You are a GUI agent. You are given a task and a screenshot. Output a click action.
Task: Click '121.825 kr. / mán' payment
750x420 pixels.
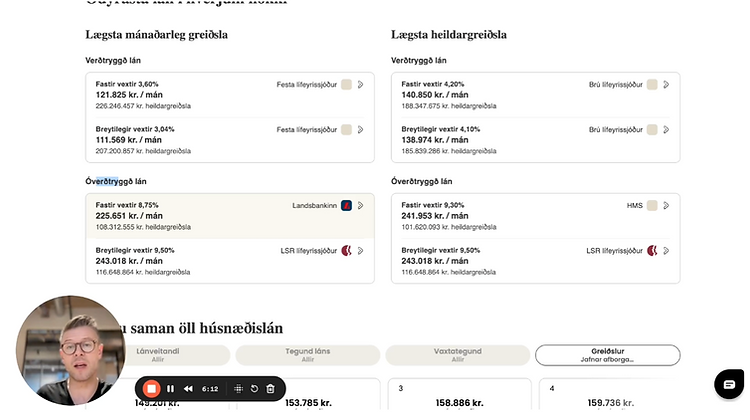(x=129, y=95)
